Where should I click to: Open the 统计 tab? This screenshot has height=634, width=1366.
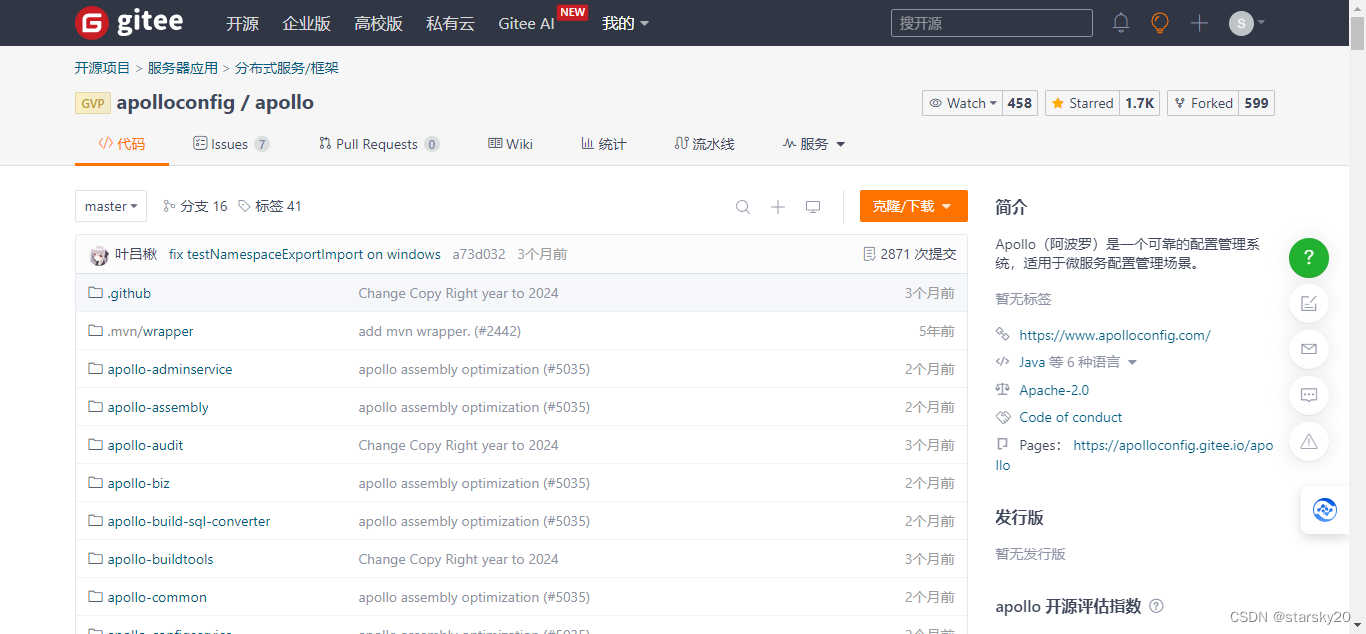click(x=604, y=144)
